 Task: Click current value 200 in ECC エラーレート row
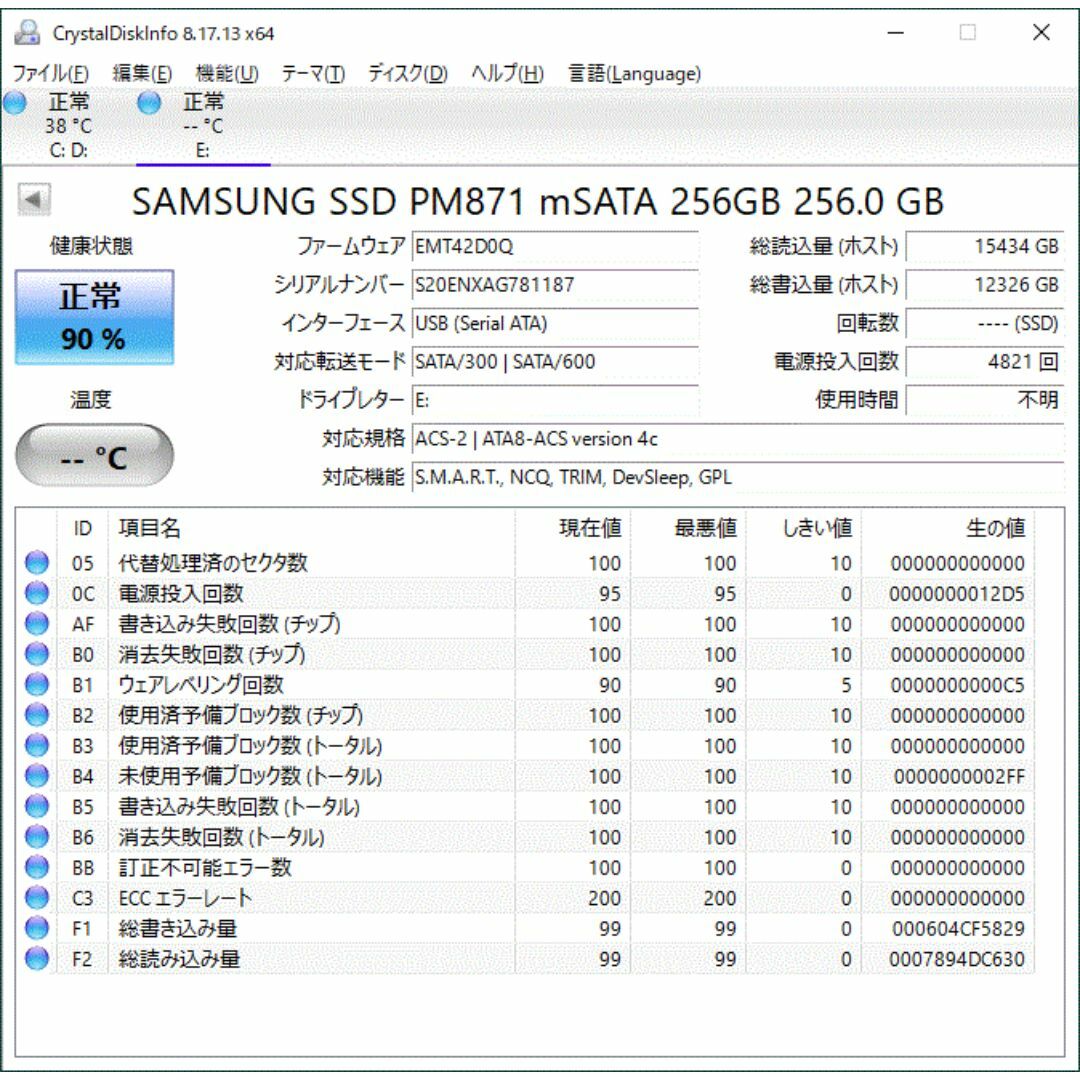coord(604,898)
